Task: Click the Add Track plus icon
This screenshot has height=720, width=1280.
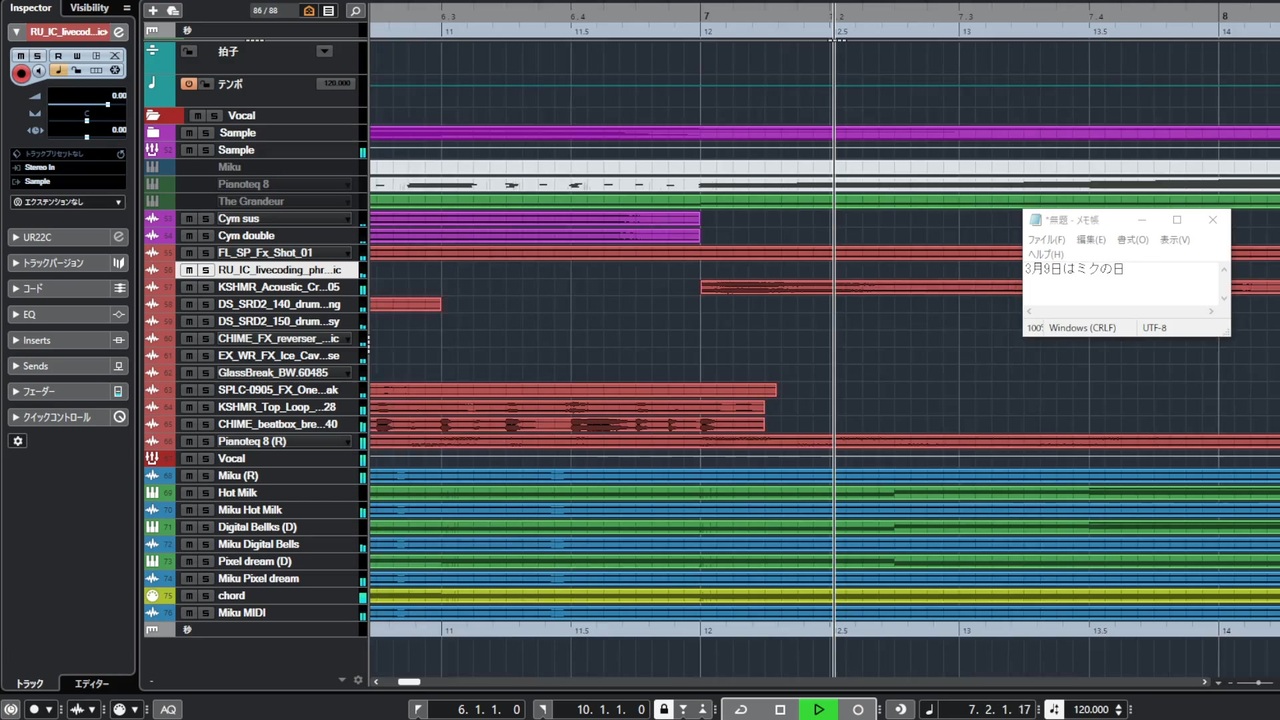Action: coord(152,11)
